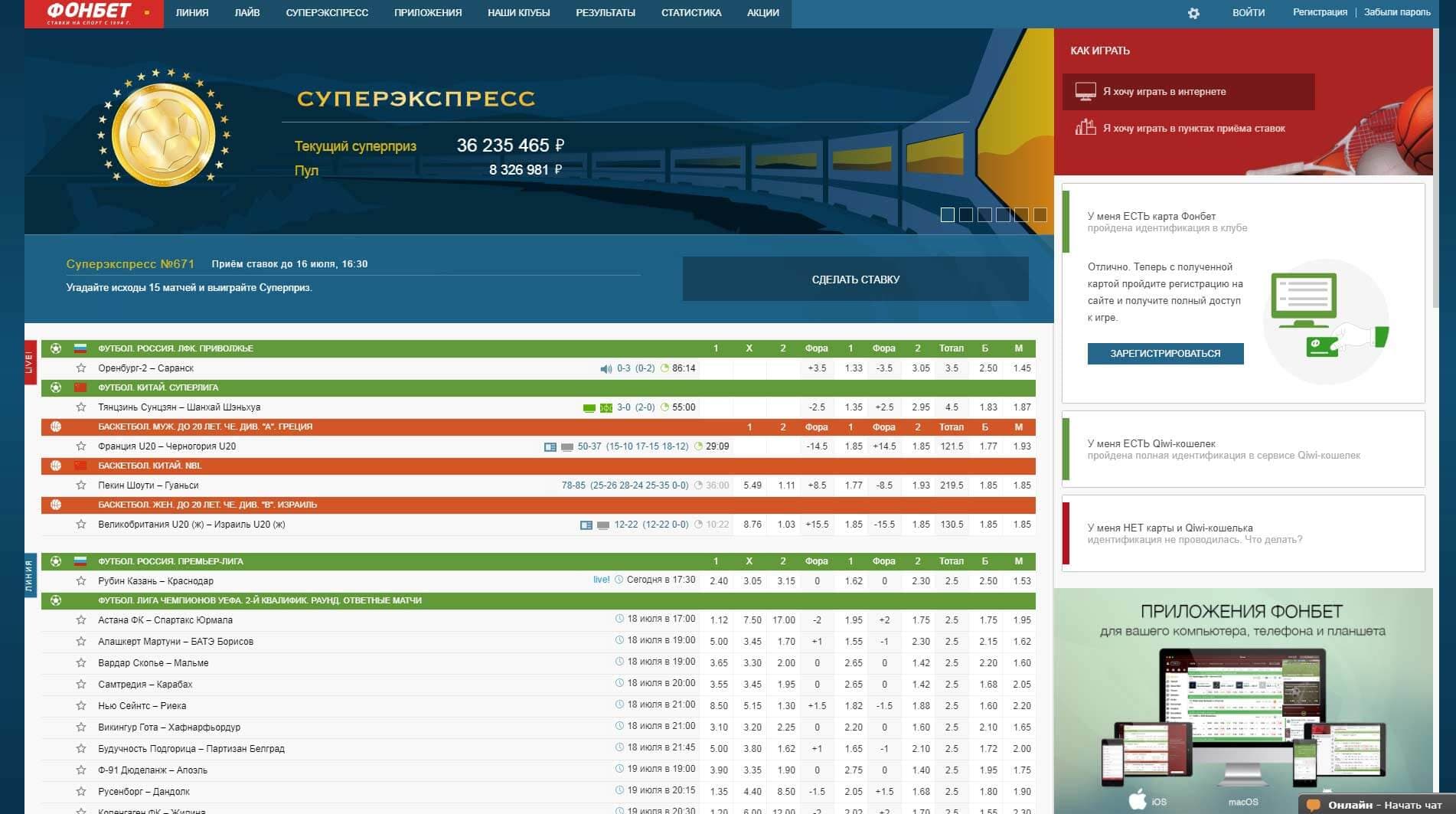Click Russian flag in ЛФК Приволжье header

point(80,348)
